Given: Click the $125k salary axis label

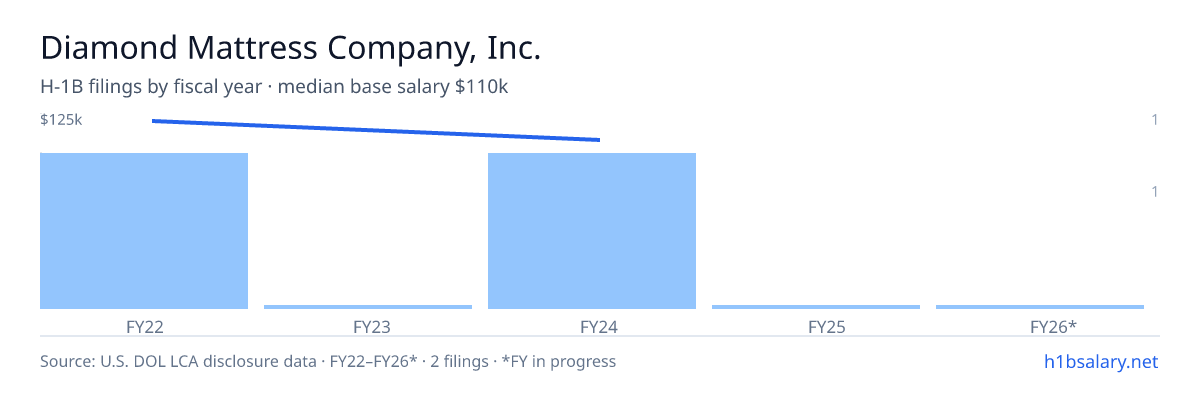Looking at the screenshot, I should (61, 120).
